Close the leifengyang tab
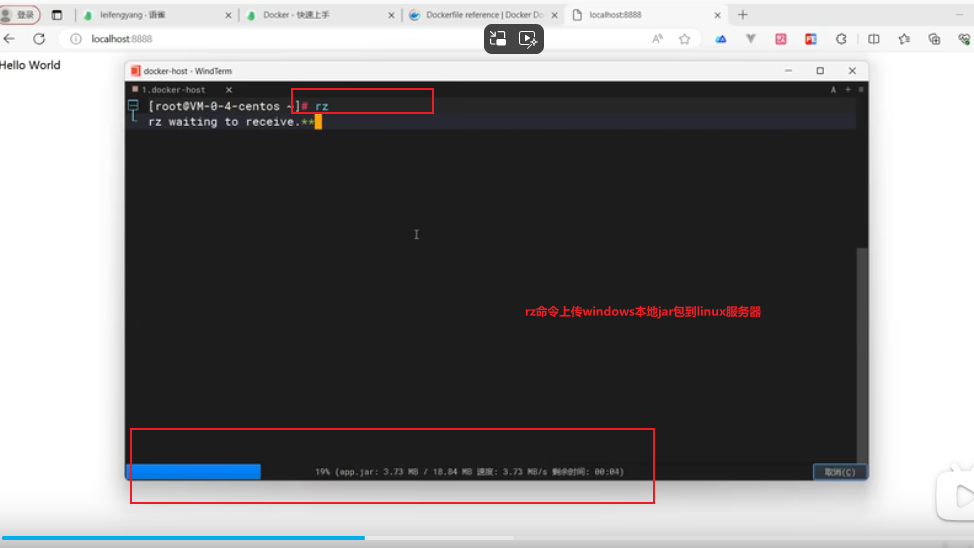 (x=228, y=15)
